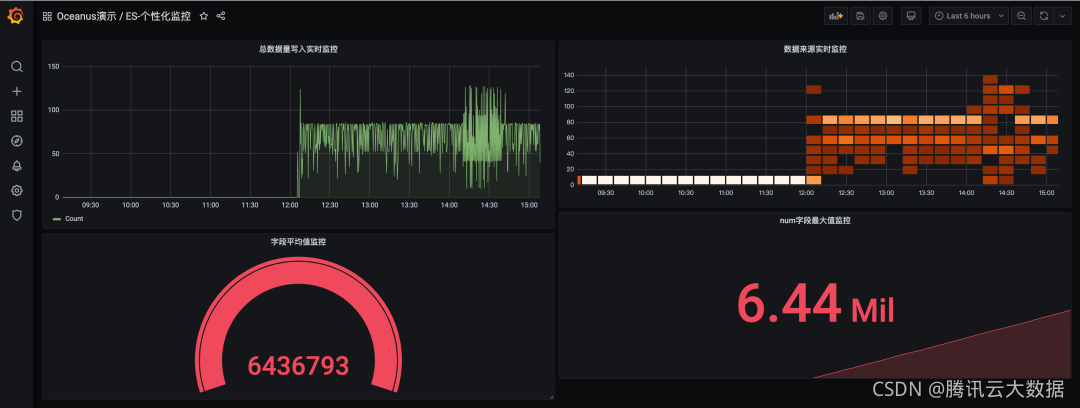
Task: Open the Search dashboards icon in sidebar
Action: tap(17, 67)
